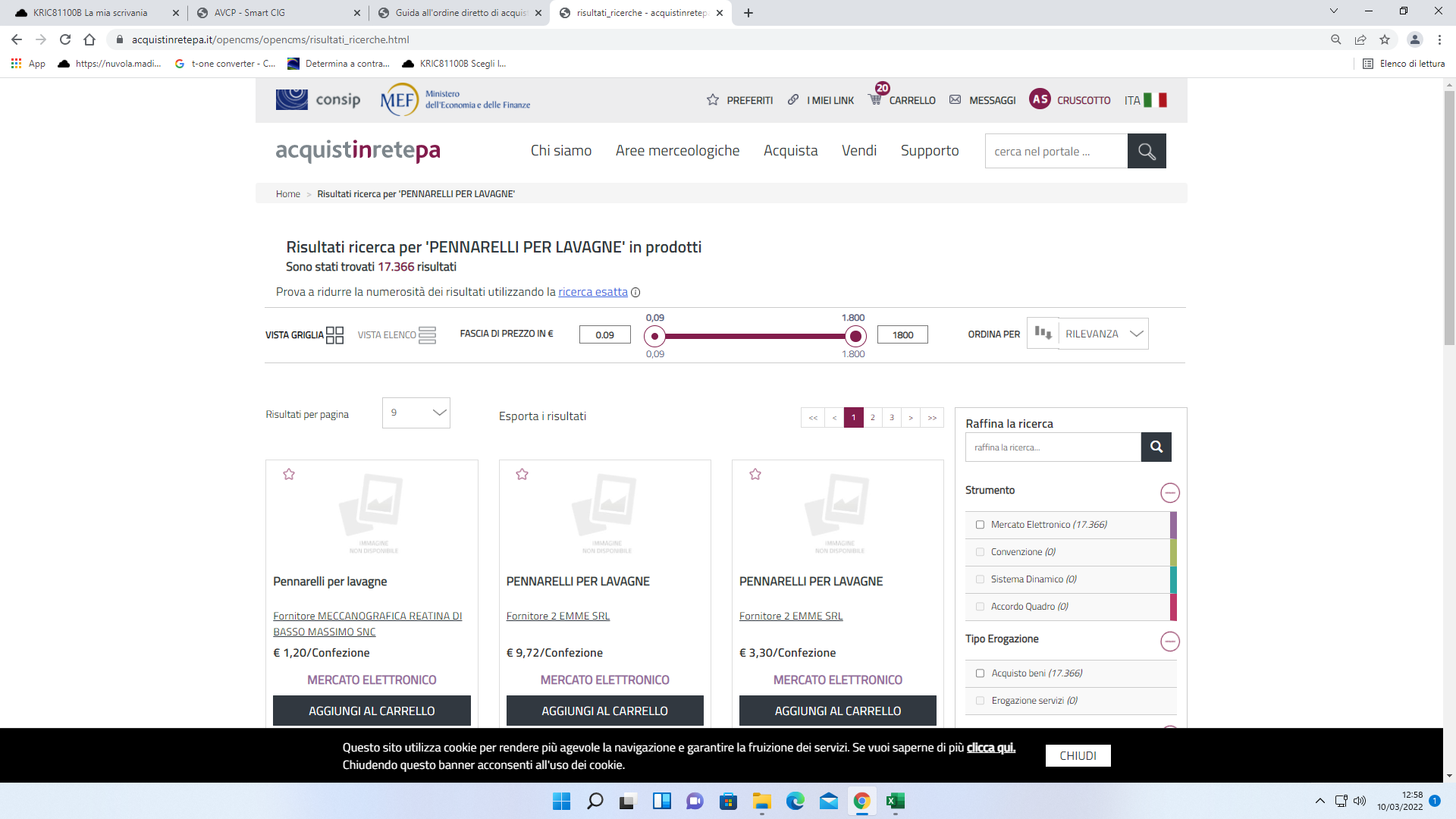Open the Acquista menu

[790, 151]
